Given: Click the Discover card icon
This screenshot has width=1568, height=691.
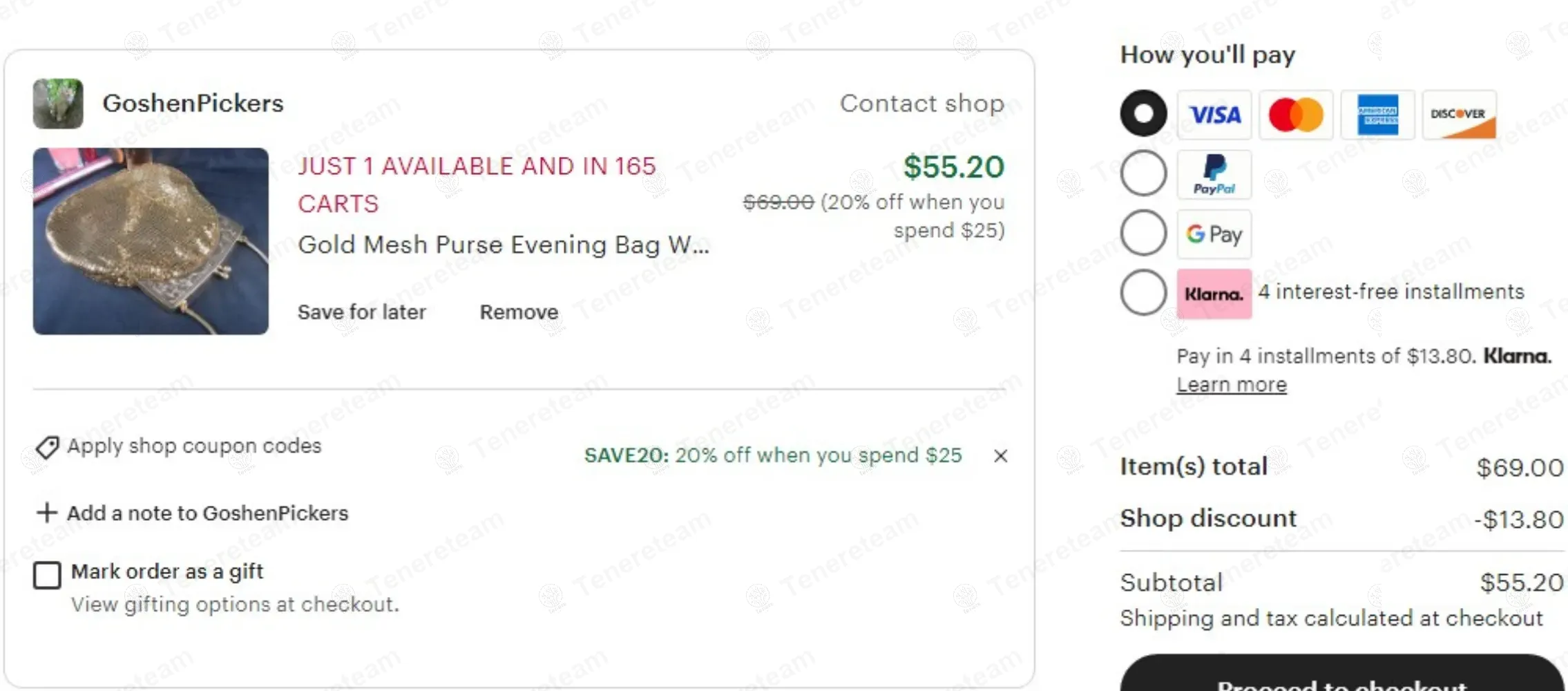Looking at the screenshot, I should click(1459, 114).
